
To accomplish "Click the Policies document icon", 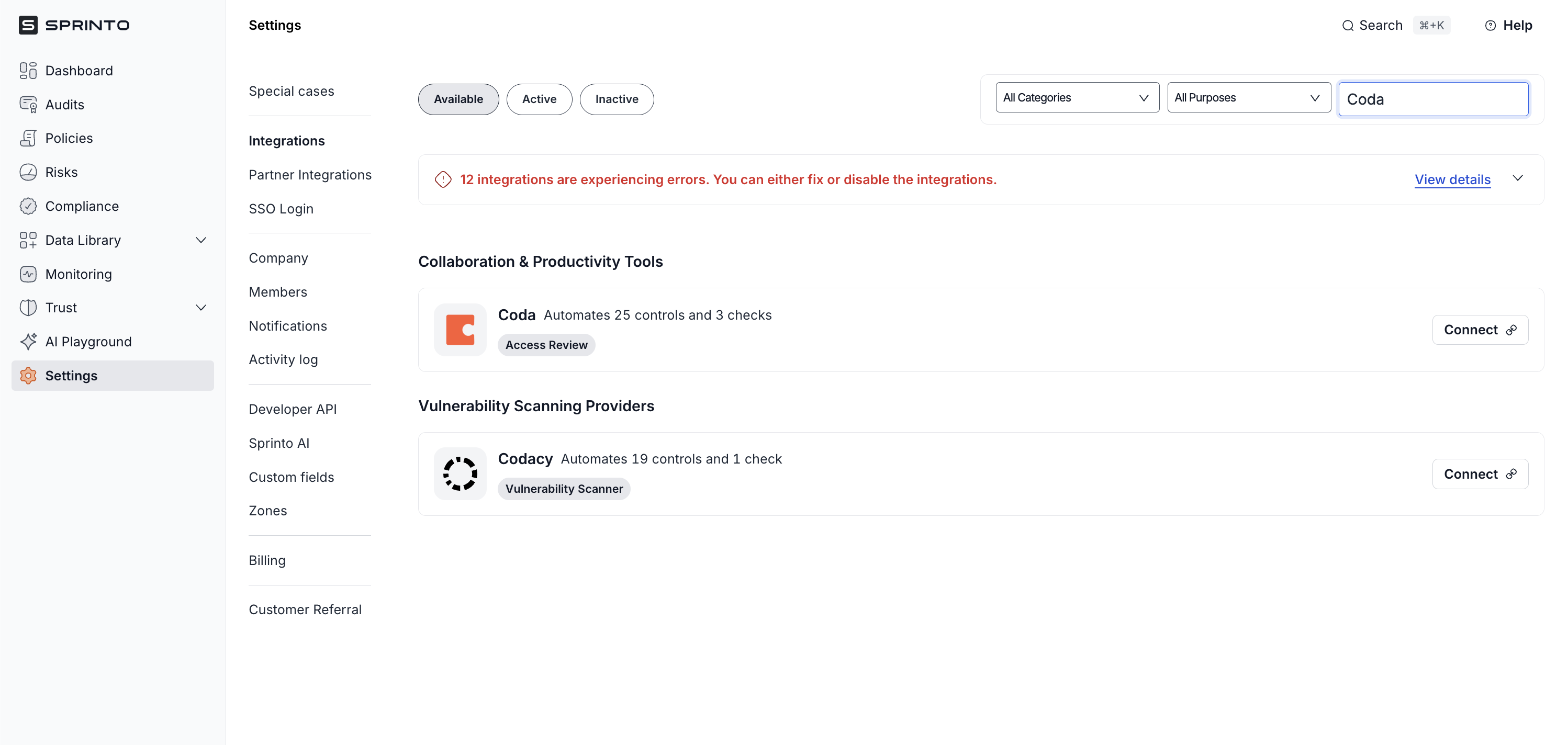I will (x=28, y=138).
